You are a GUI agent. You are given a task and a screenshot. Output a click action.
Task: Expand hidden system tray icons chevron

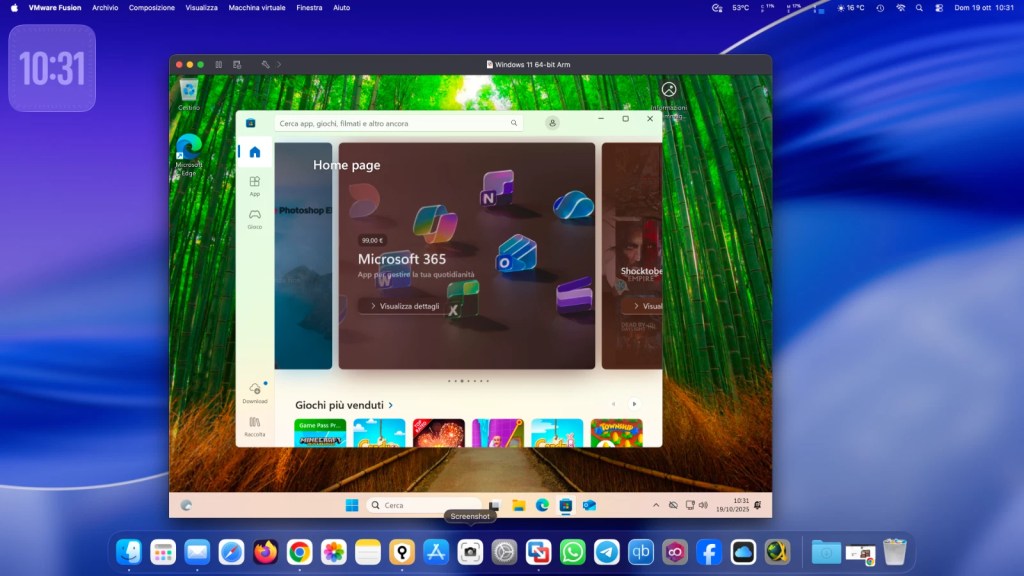click(x=656, y=505)
